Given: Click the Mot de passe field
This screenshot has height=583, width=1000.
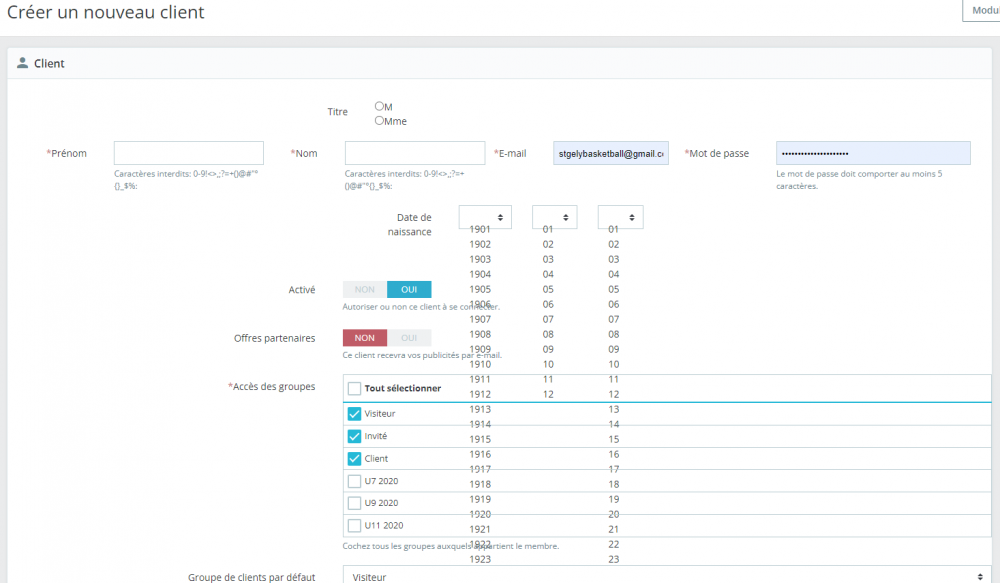Looking at the screenshot, I should (873, 153).
